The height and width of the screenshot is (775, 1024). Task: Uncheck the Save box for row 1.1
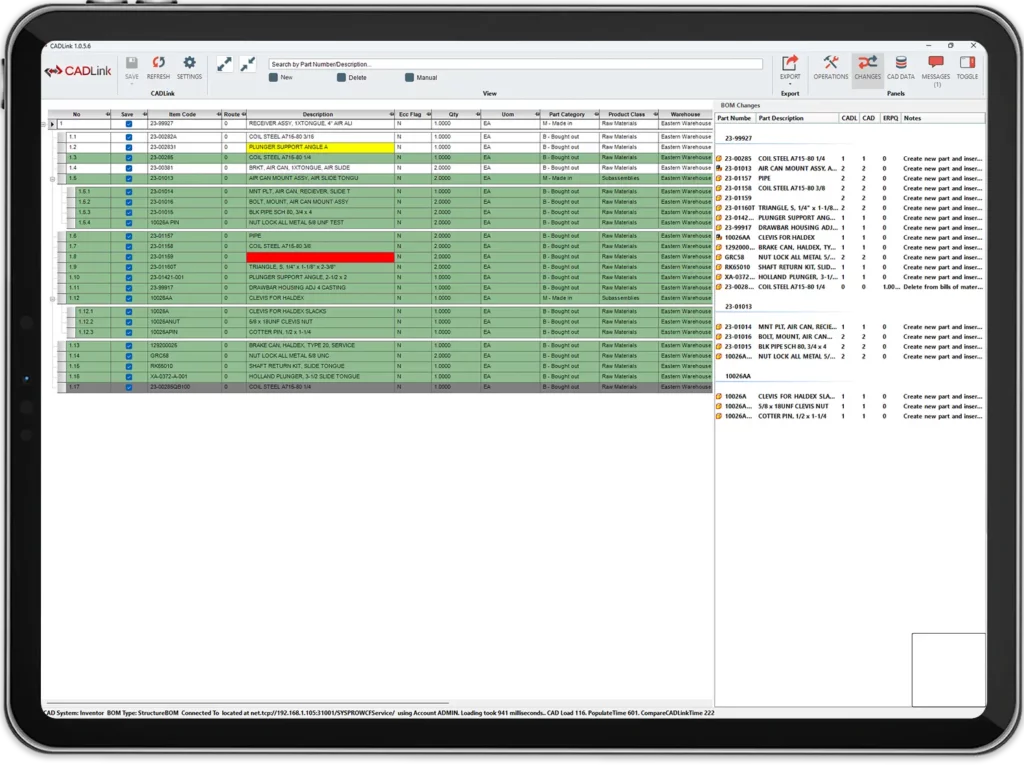click(x=129, y=137)
